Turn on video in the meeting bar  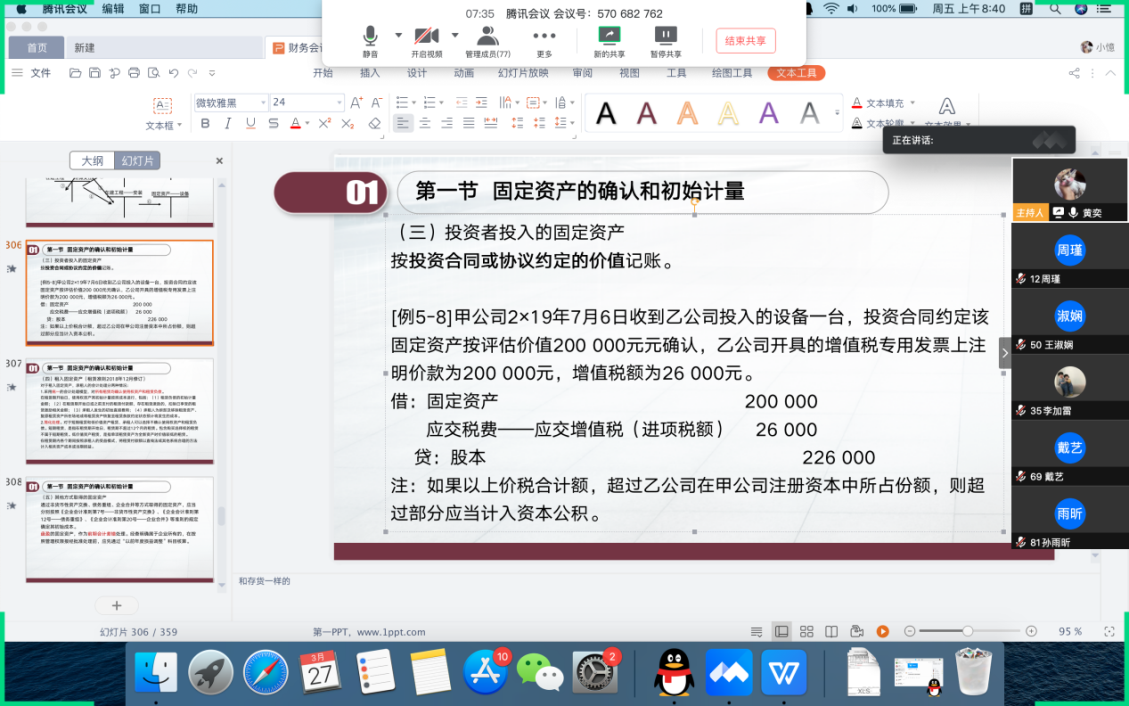pyautogui.click(x=427, y=39)
